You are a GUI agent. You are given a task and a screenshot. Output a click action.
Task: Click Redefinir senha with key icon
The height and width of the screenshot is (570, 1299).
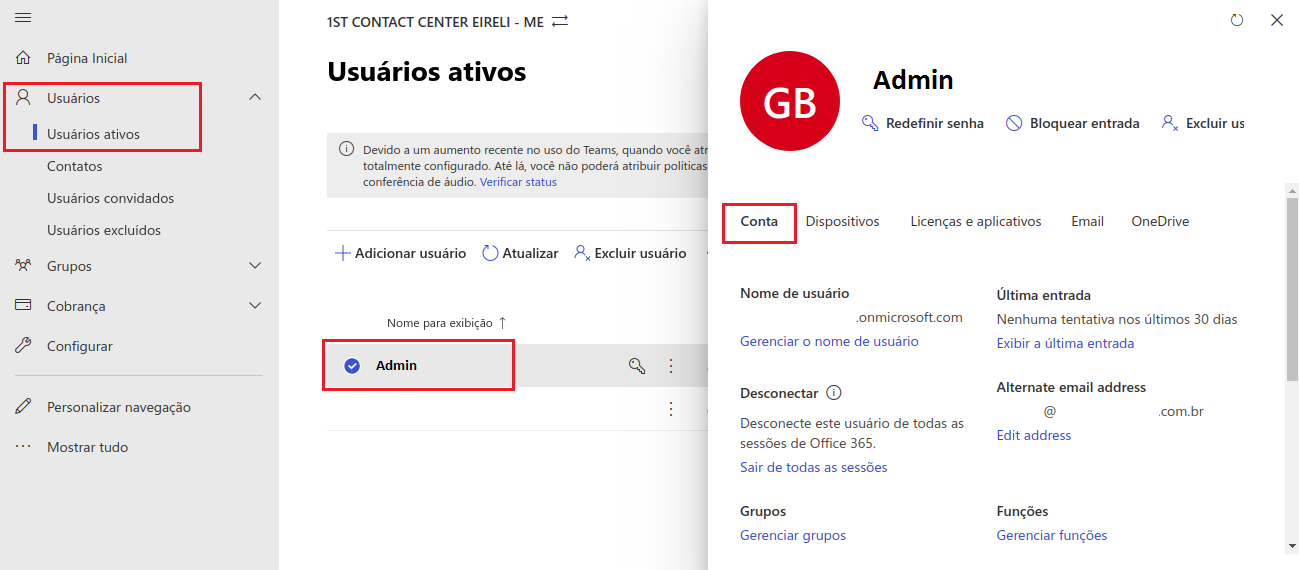[923, 123]
